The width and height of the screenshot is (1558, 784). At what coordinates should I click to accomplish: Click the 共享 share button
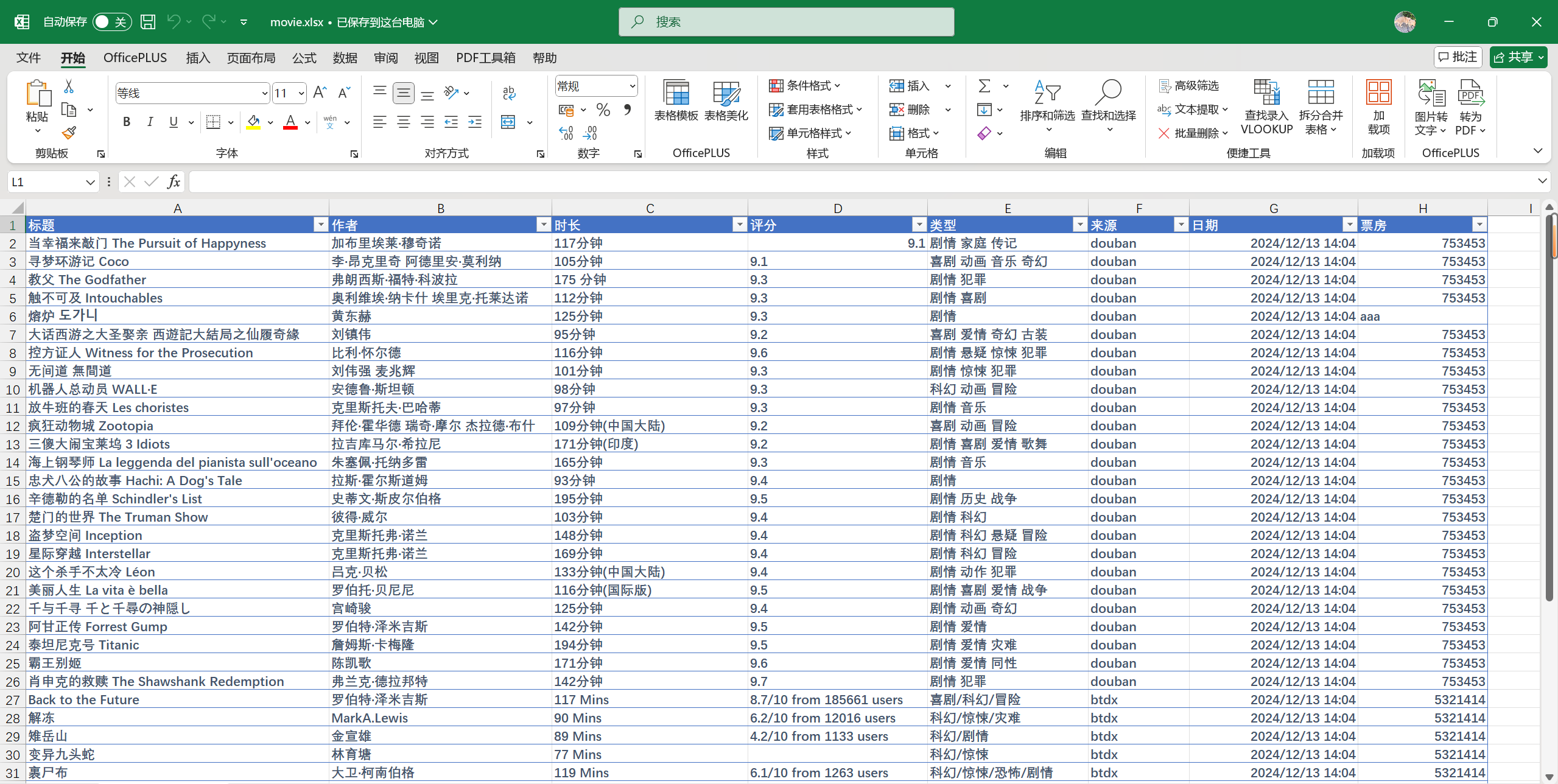1514,57
